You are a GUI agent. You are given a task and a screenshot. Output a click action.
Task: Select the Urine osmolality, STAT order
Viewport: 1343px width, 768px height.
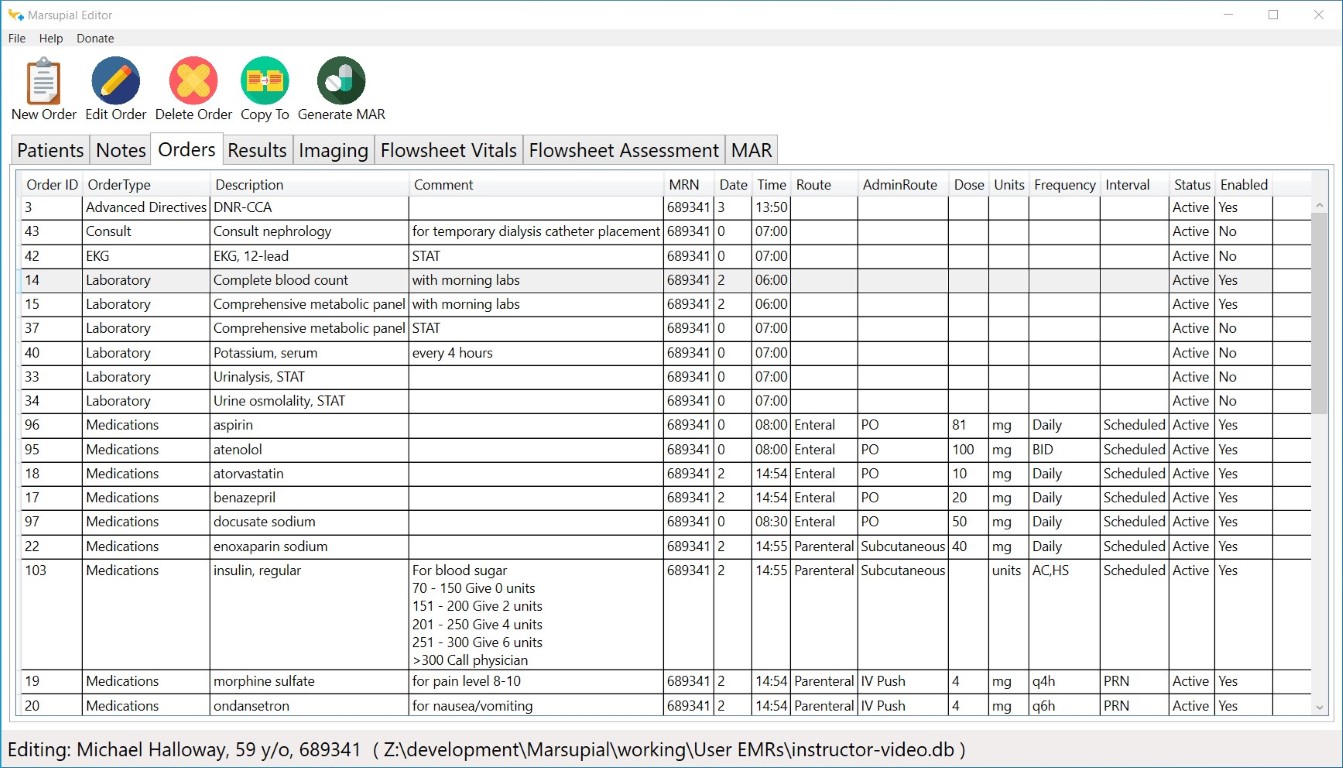click(666, 401)
